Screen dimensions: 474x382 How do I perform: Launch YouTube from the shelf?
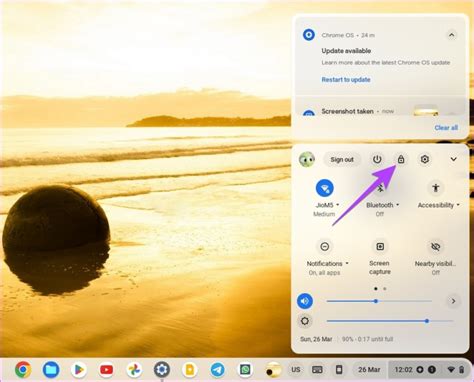[106, 369]
